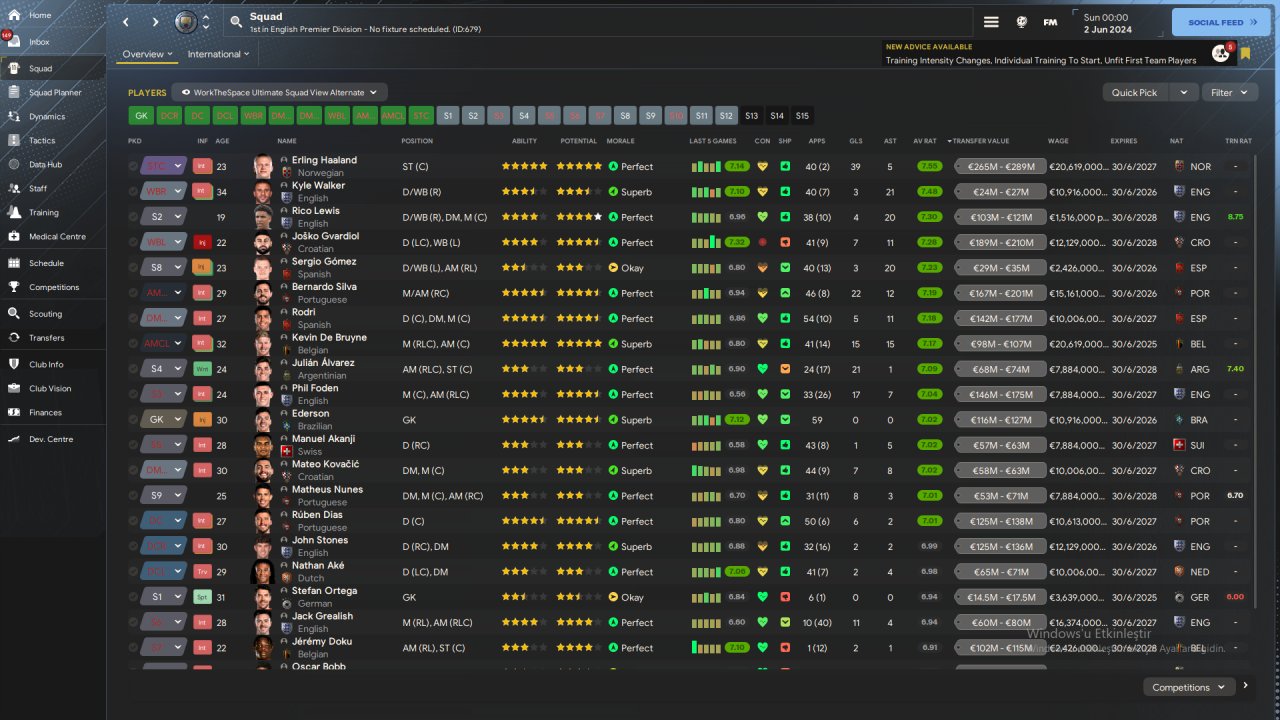Click Phil Foden's player name
Screen dimensions: 1280x720
315,388
